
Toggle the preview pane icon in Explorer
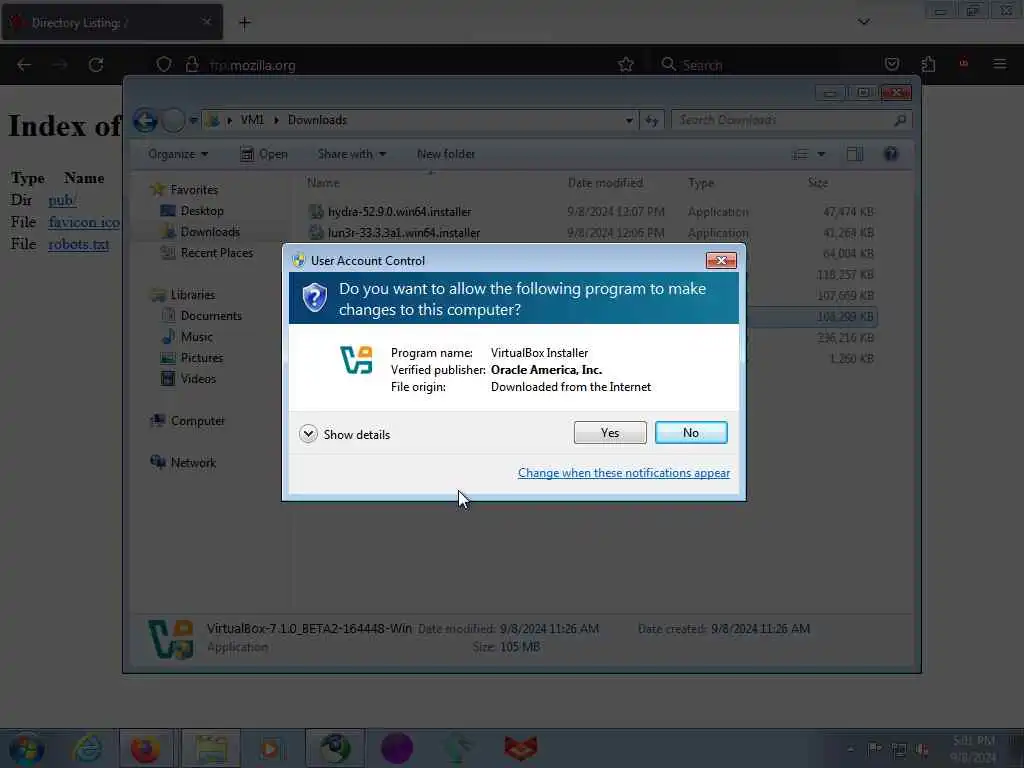[x=854, y=154]
